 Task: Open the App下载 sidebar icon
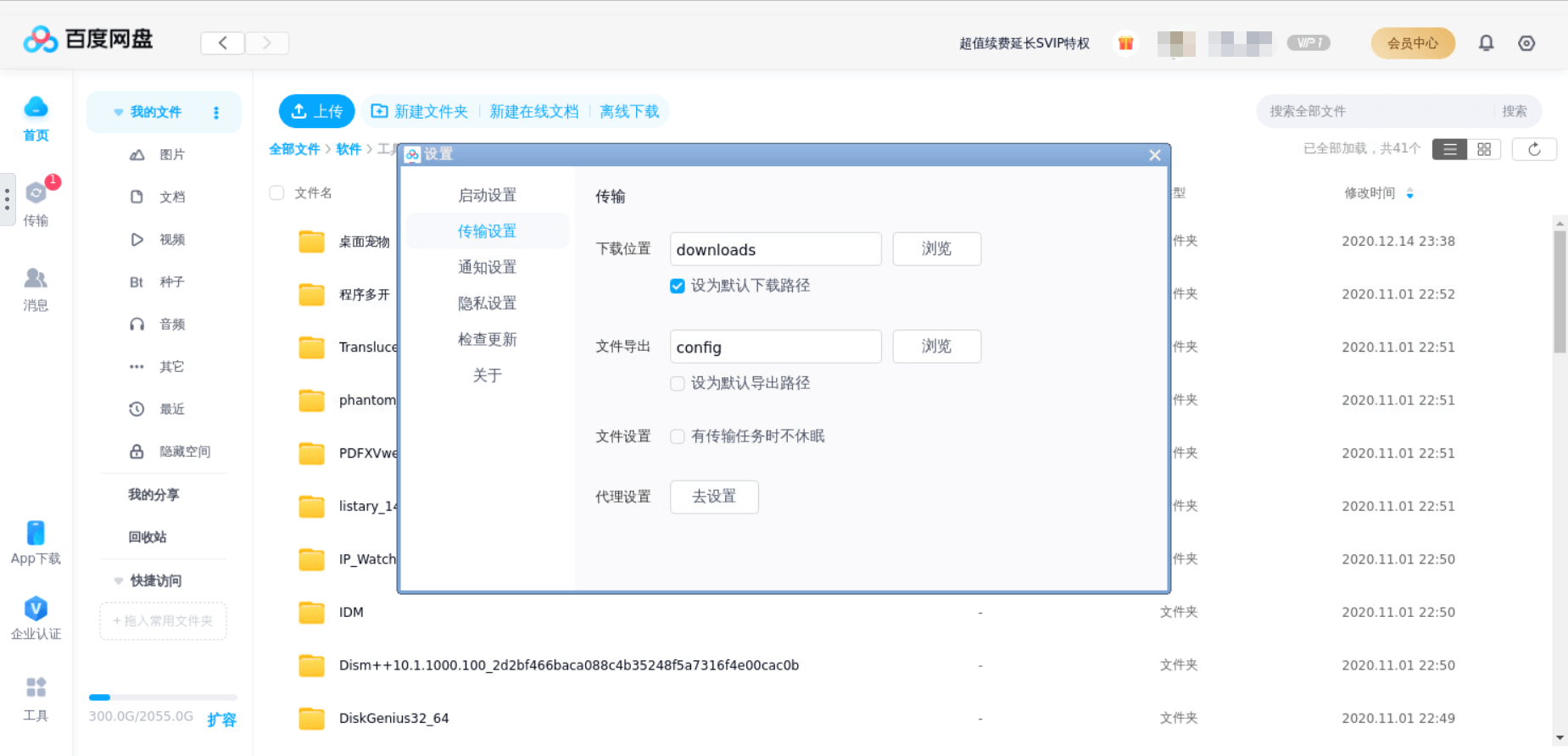[36, 542]
